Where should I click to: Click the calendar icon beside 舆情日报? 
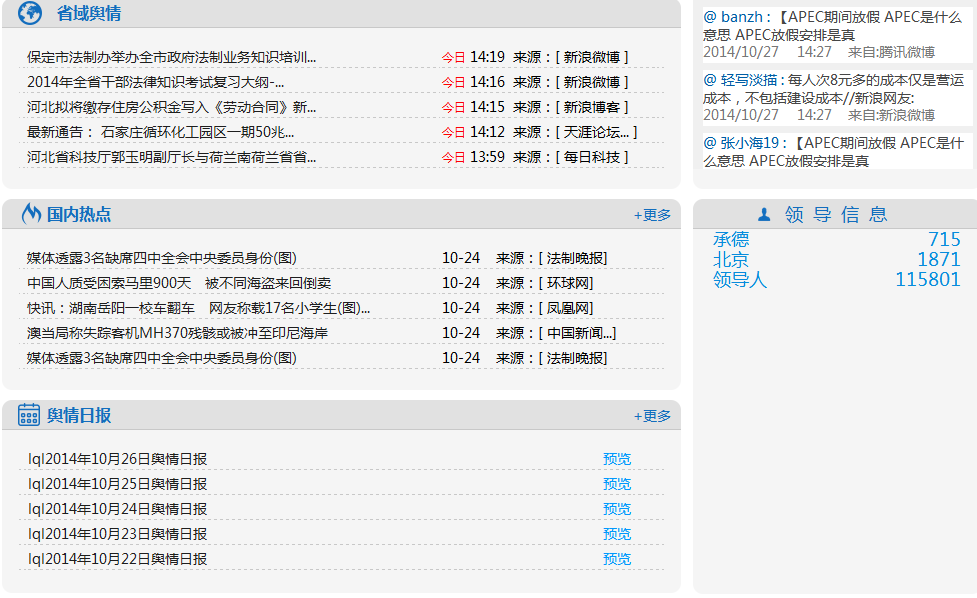click(29, 415)
